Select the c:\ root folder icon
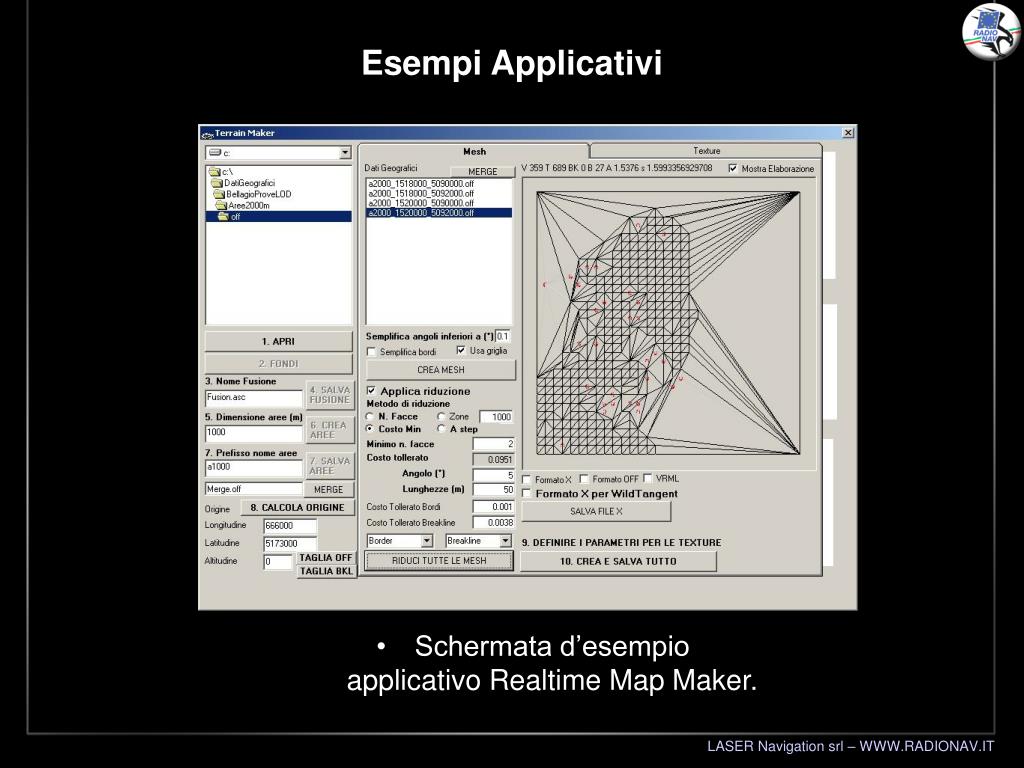This screenshot has width=1024, height=768. click(215, 172)
